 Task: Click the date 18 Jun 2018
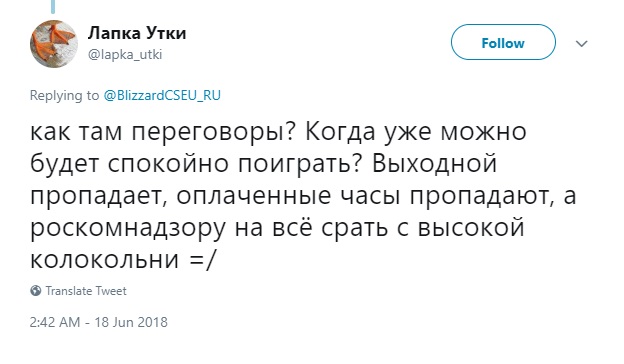pyautogui.click(x=131, y=322)
